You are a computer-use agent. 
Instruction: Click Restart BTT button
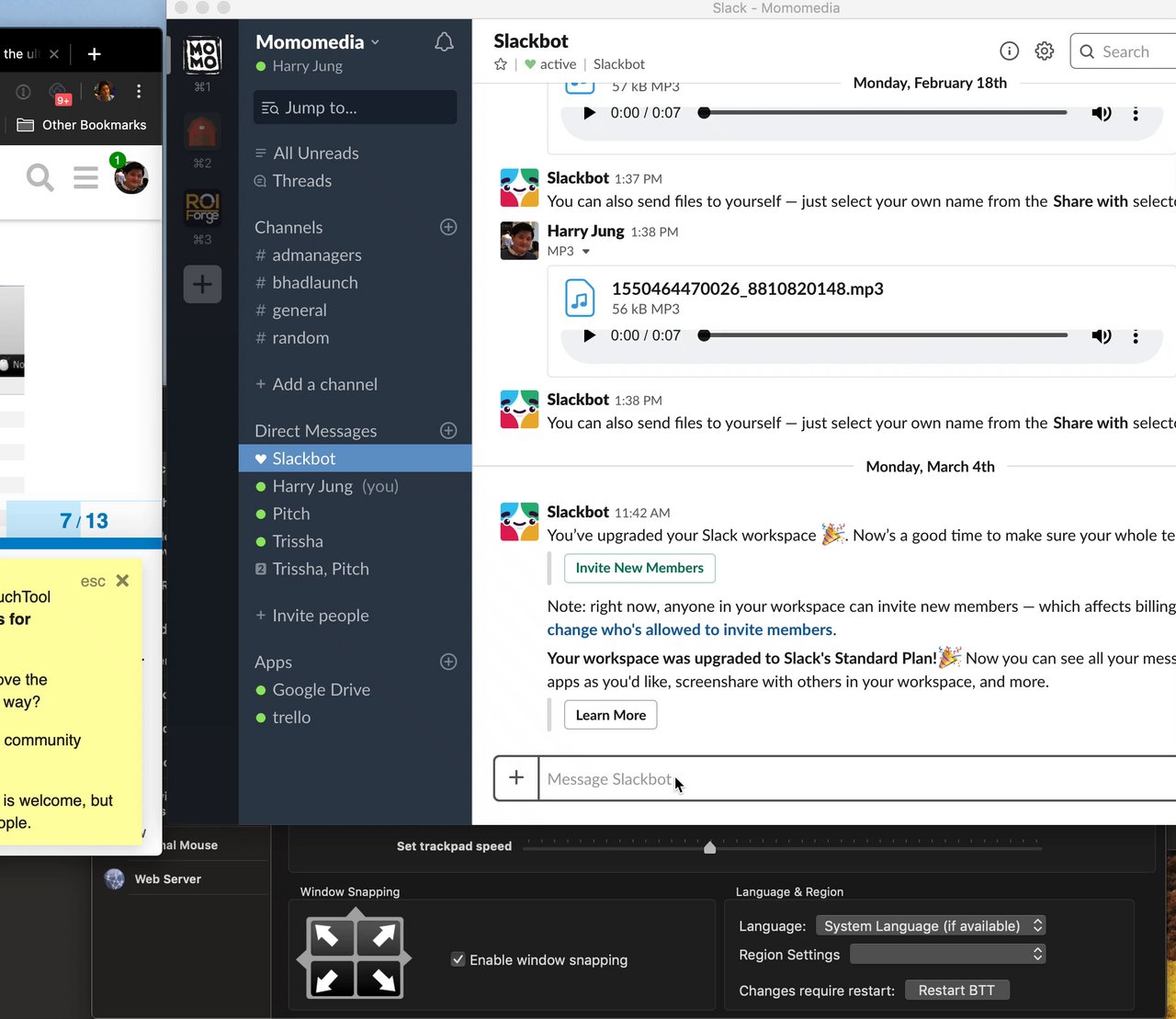(956, 990)
